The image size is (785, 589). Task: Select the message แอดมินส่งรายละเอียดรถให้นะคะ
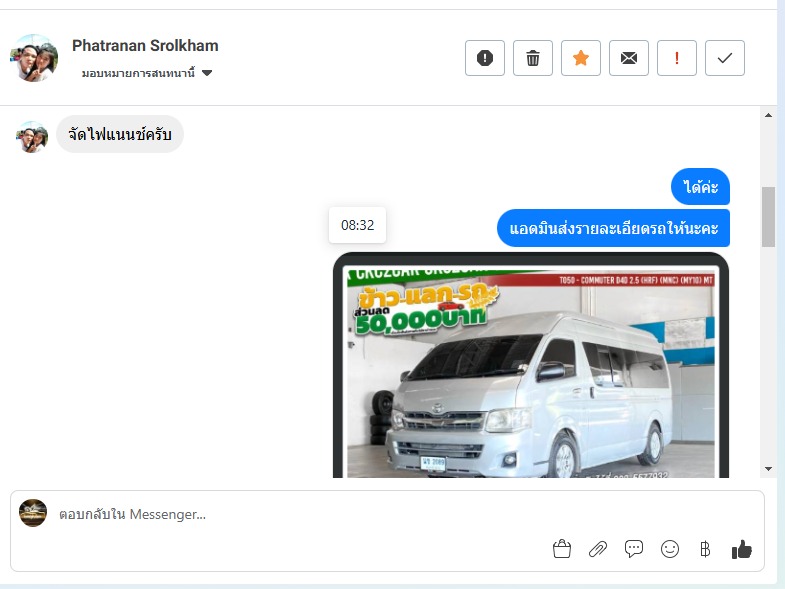[x=613, y=228]
